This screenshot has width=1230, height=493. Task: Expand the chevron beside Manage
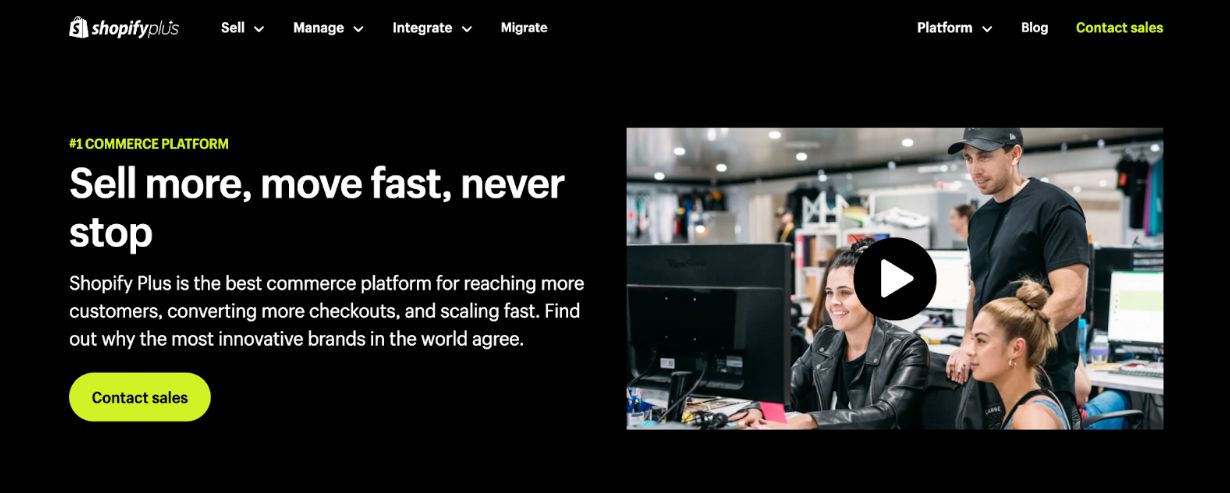click(x=358, y=29)
